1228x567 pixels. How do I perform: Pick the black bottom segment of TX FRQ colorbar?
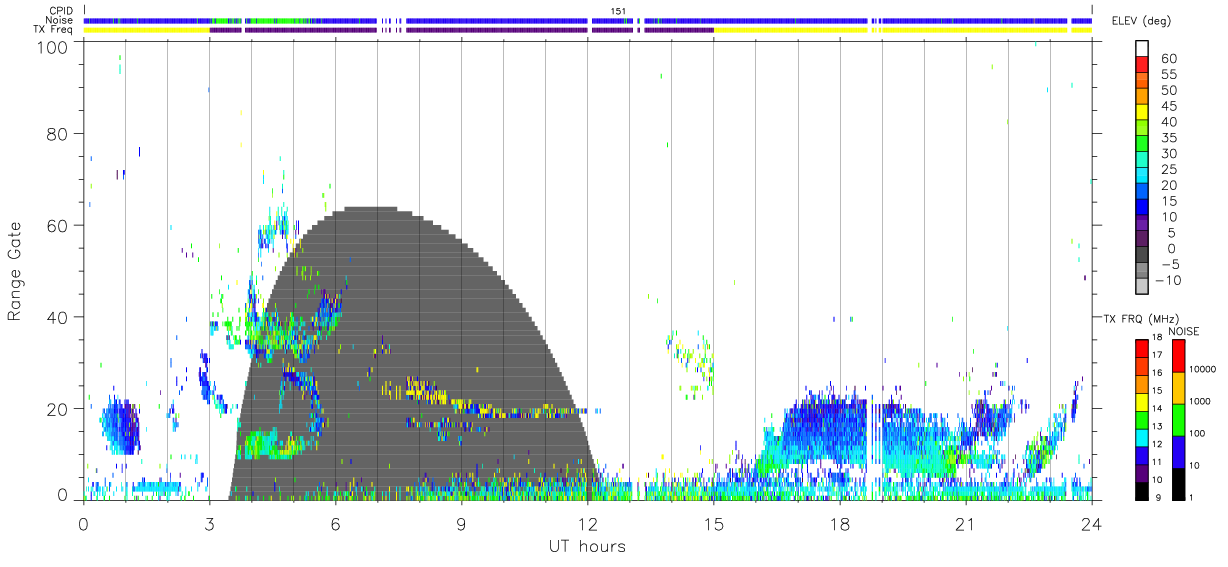coord(1141,490)
